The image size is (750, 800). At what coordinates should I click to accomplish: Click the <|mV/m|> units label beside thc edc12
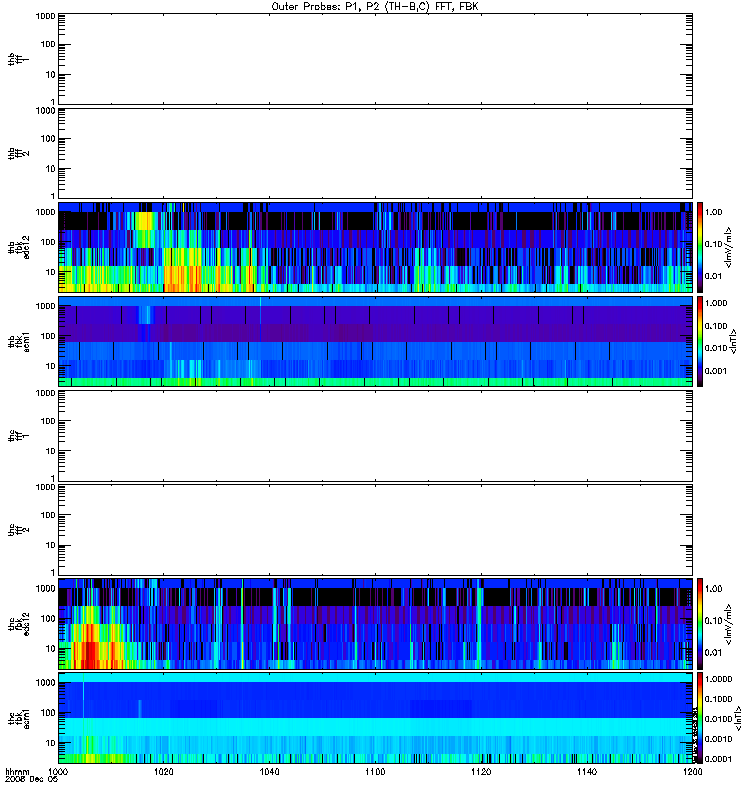[729, 623]
